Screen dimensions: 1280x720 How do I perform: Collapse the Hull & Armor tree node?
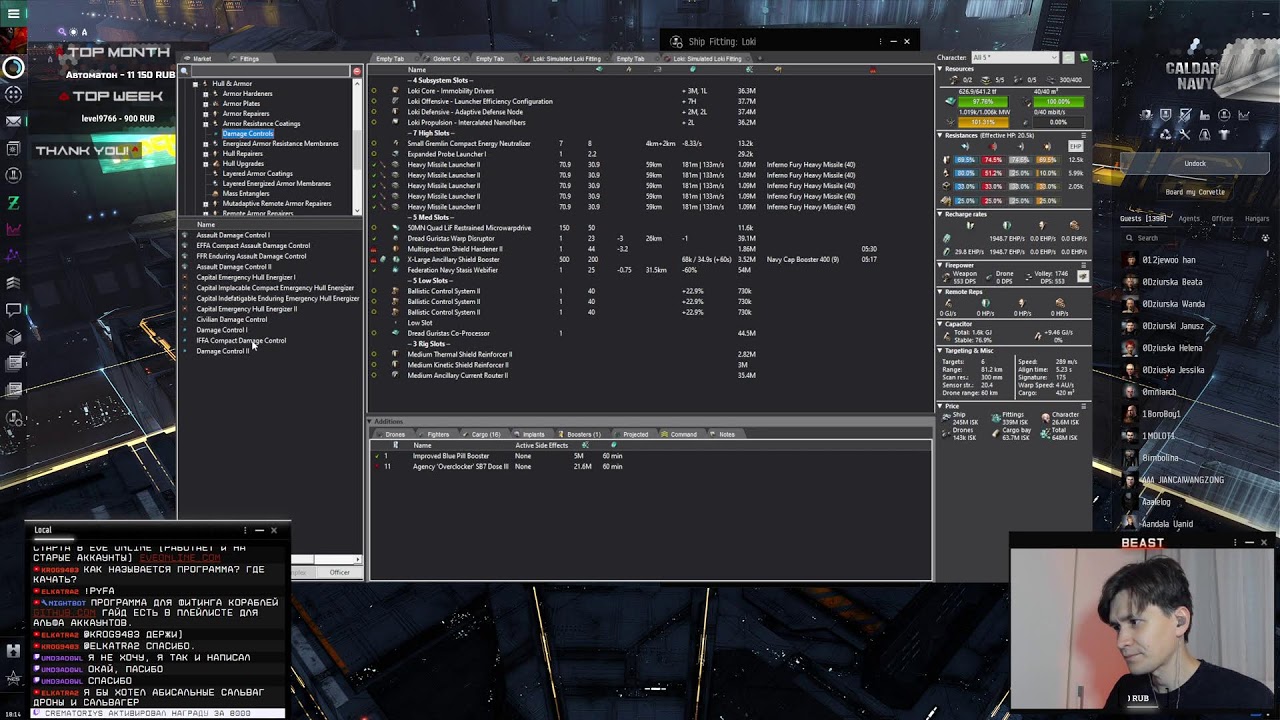pyautogui.click(x=196, y=84)
